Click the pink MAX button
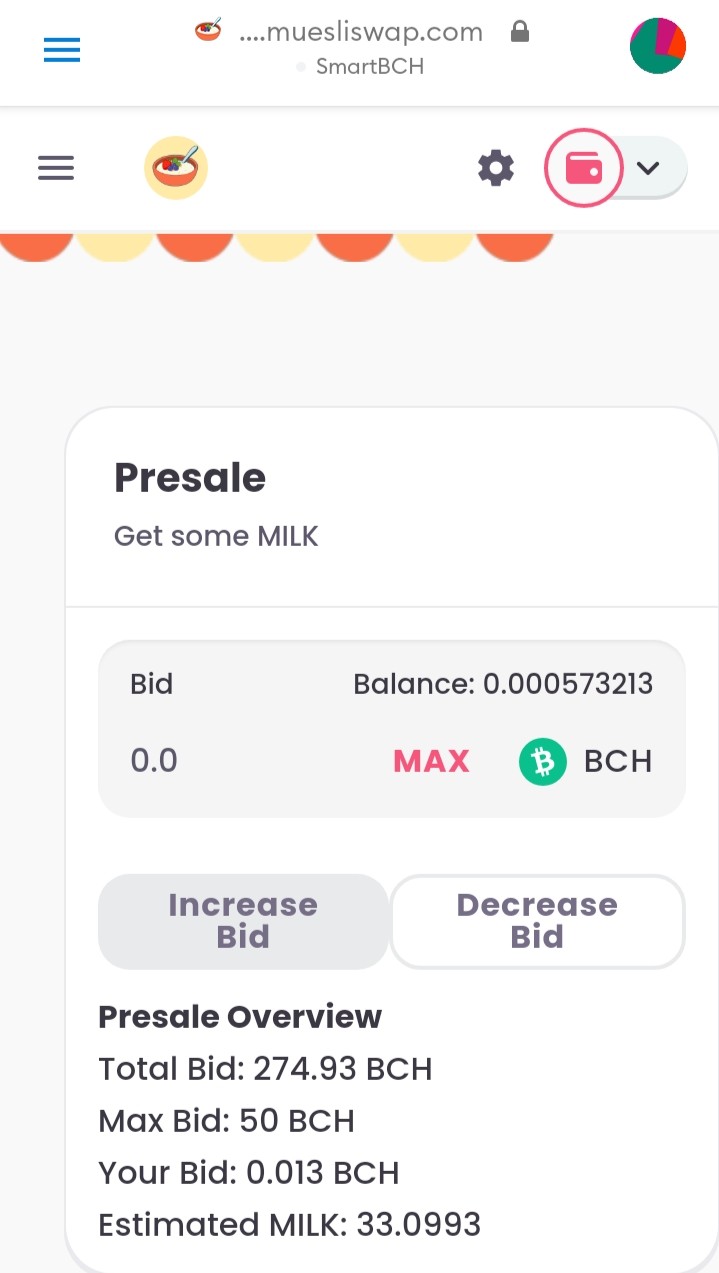The height and width of the screenshot is (1273, 719). (x=431, y=761)
